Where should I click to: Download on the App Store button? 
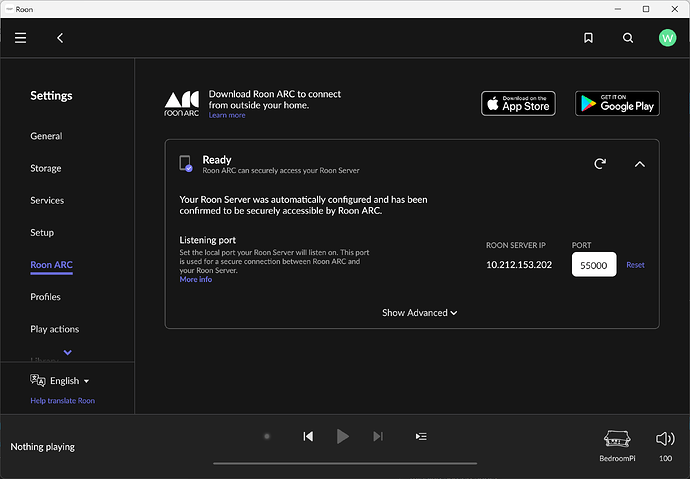(518, 103)
